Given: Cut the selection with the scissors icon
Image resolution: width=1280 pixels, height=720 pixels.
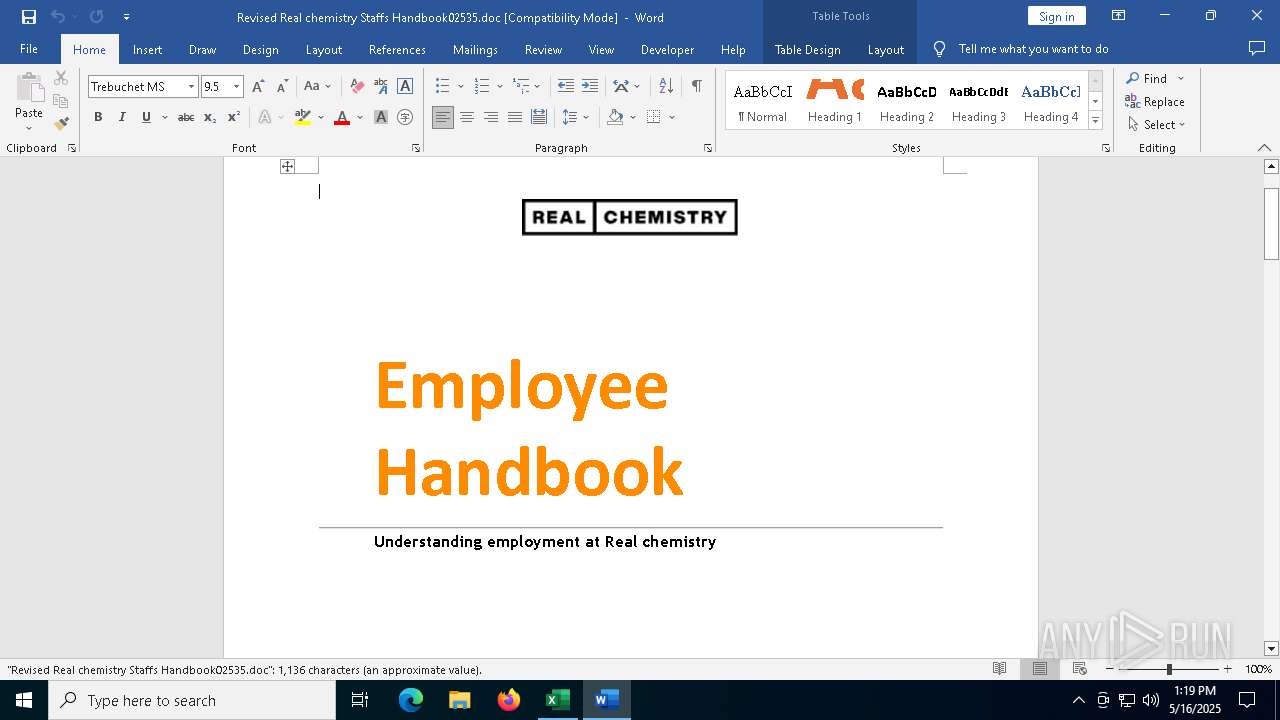Looking at the screenshot, I should 61,78.
